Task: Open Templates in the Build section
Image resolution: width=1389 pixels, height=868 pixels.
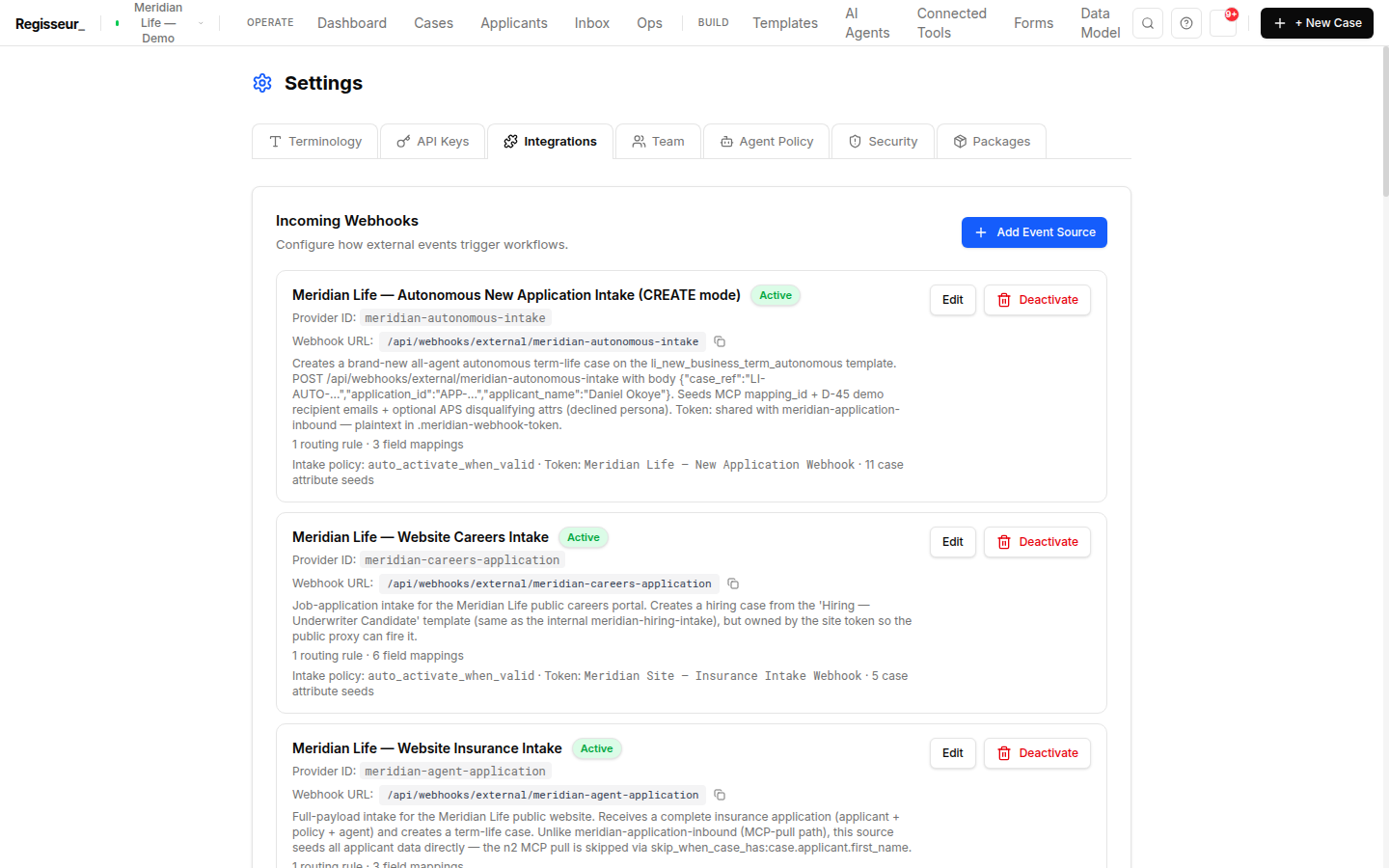Action: (785, 23)
